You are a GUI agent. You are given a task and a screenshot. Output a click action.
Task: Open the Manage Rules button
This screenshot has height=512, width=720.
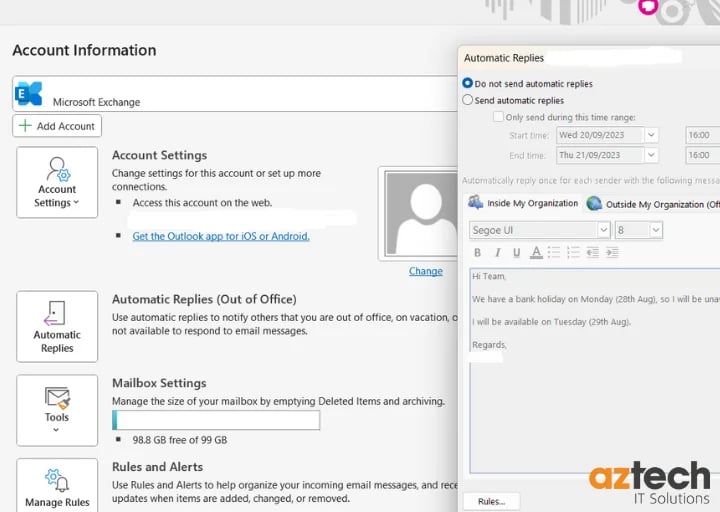click(57, 486)
